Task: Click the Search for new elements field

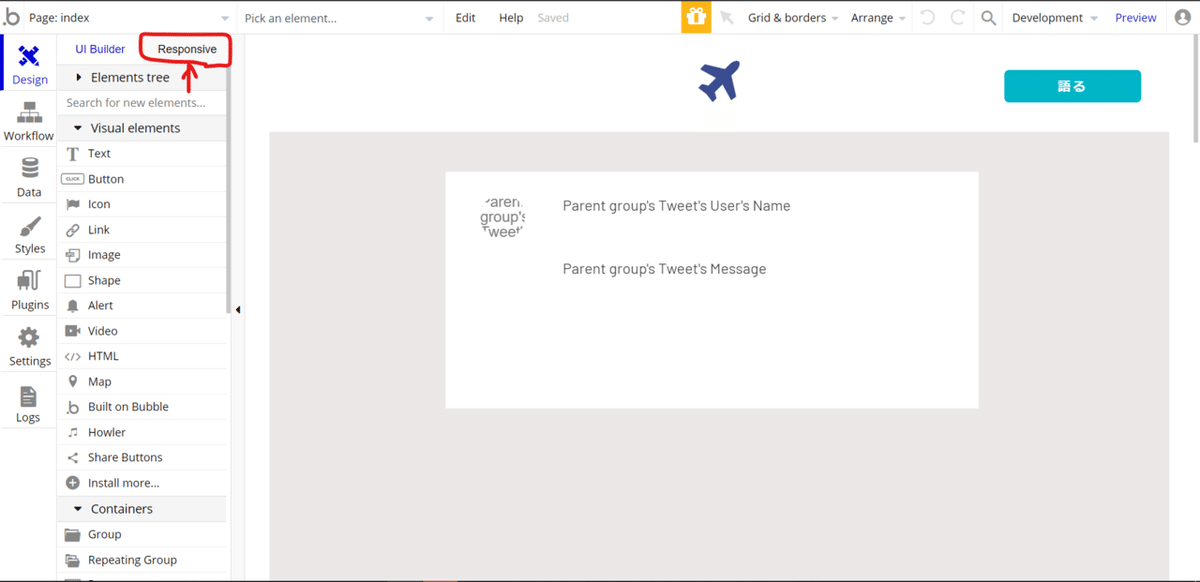Action: tap(140, 102)
